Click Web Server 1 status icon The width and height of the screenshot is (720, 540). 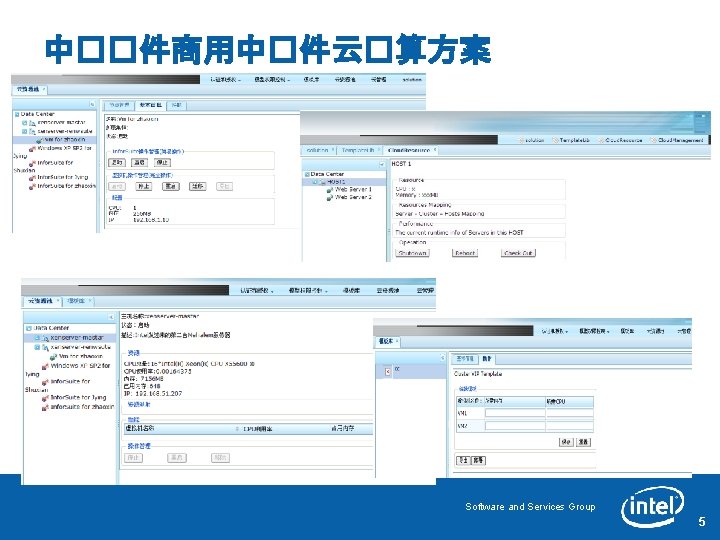coord(329,190)
